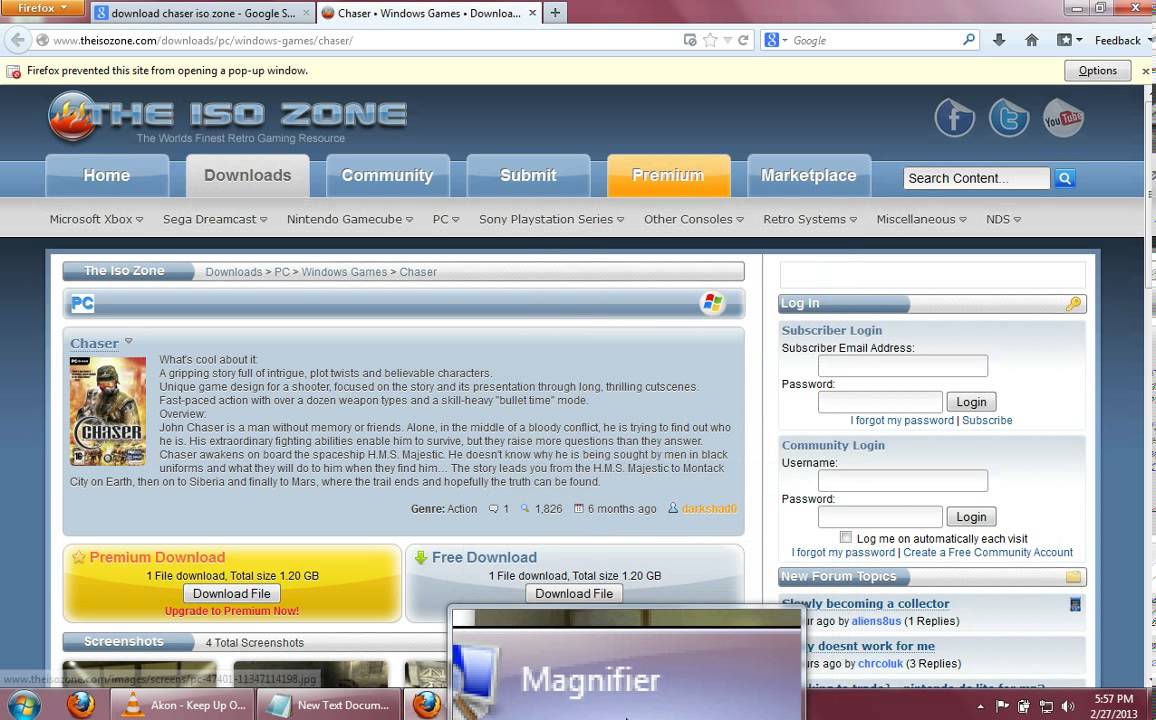
Task: Close the Google search tab
Action: click(x=307, y=13)
